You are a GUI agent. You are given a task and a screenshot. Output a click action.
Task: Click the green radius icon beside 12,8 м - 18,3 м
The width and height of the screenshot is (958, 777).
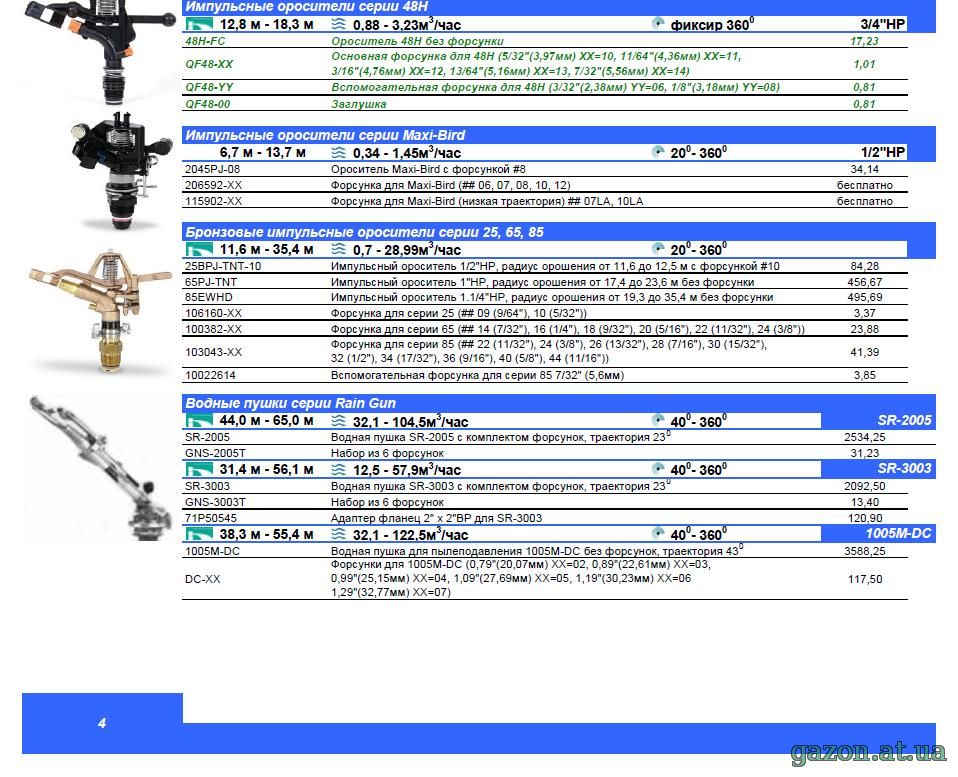199,24
